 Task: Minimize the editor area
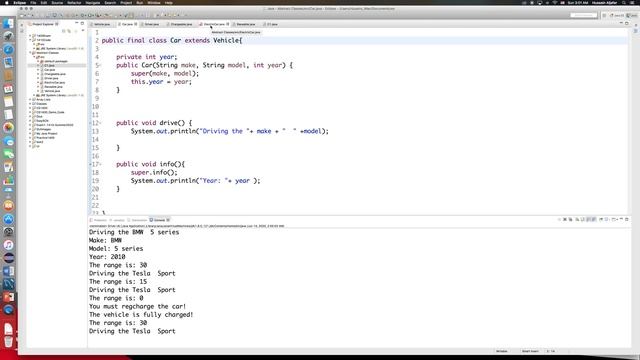(x=621, y=24)
